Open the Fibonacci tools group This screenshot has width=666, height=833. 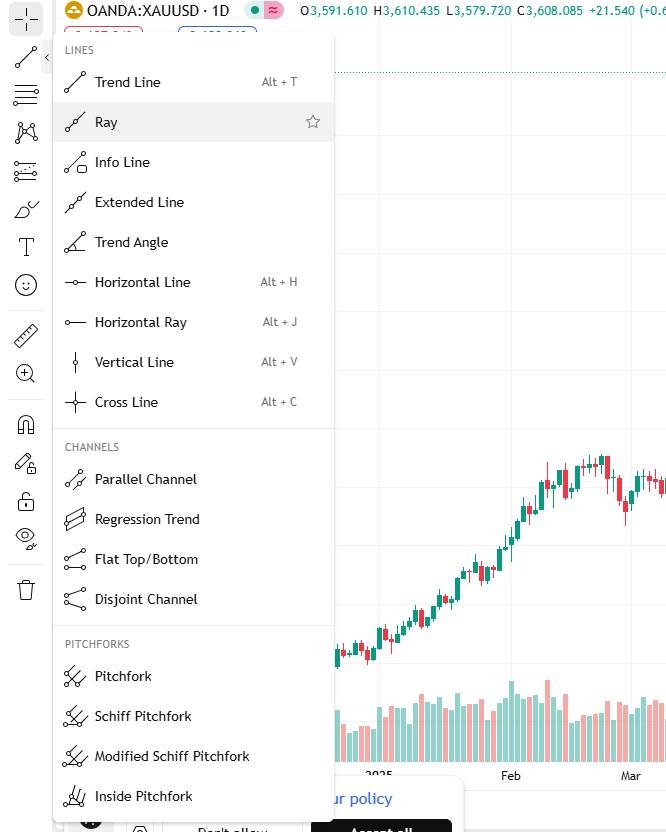click(25, 95)
